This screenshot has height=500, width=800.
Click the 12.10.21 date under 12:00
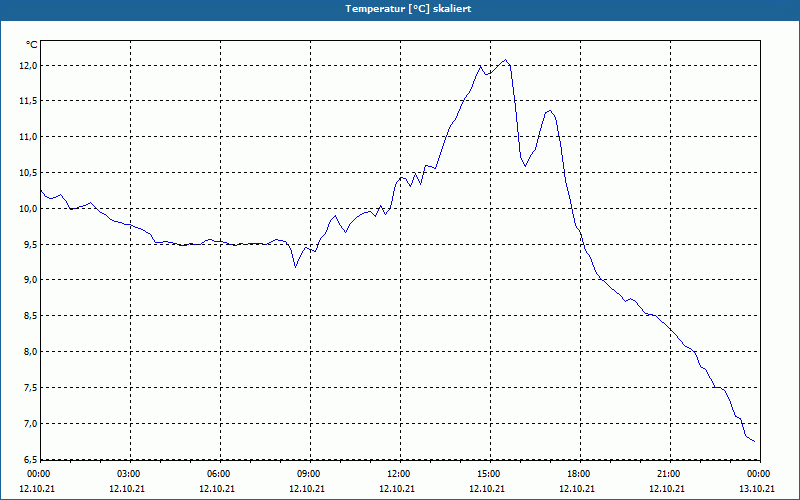(x=396, y=488)
